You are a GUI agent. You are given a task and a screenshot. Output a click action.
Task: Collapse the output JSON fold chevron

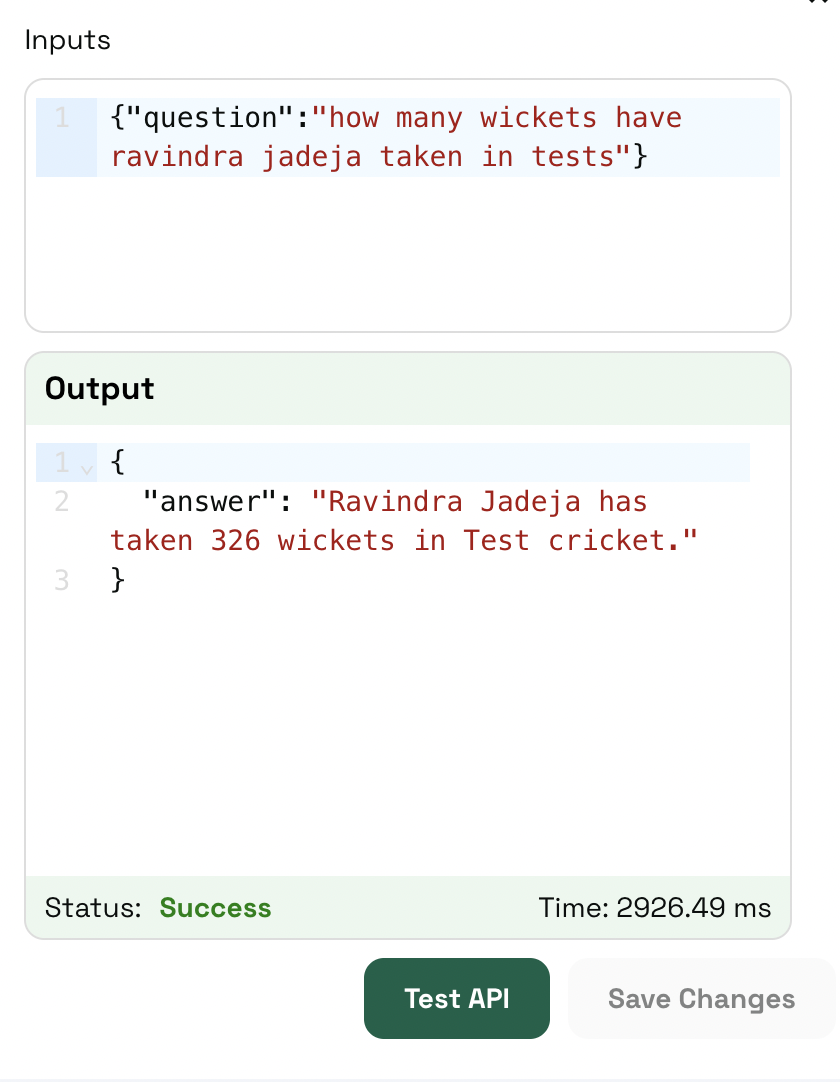(86, 467)
